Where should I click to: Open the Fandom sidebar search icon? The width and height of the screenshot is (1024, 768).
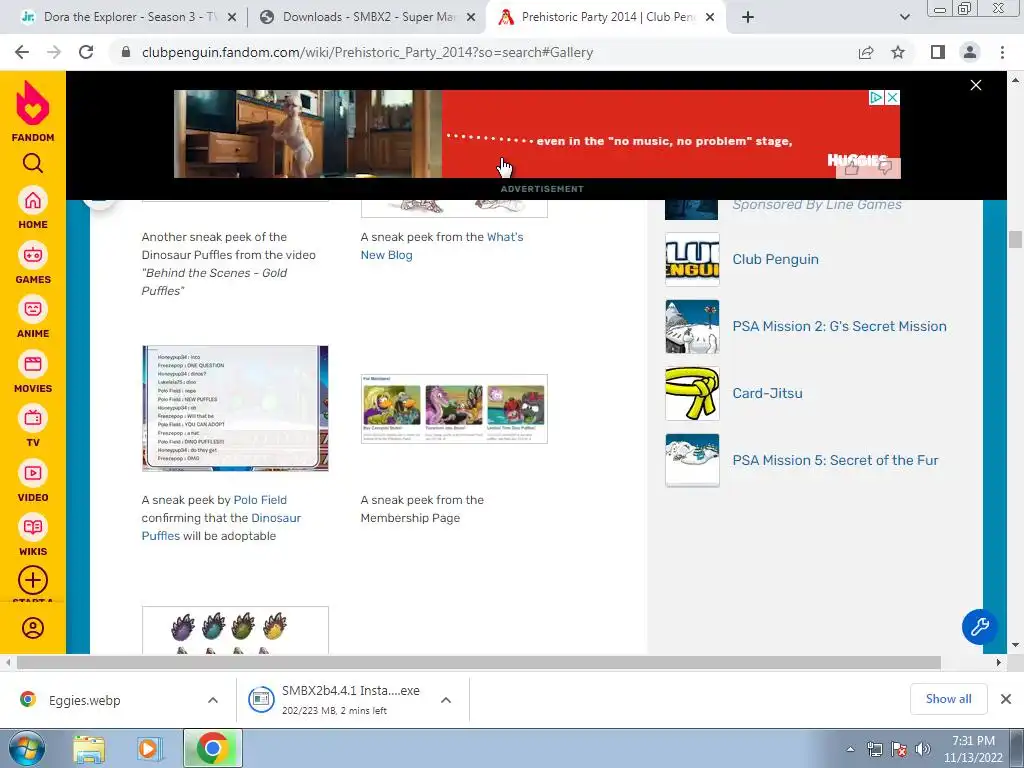(x=33, y=163)
